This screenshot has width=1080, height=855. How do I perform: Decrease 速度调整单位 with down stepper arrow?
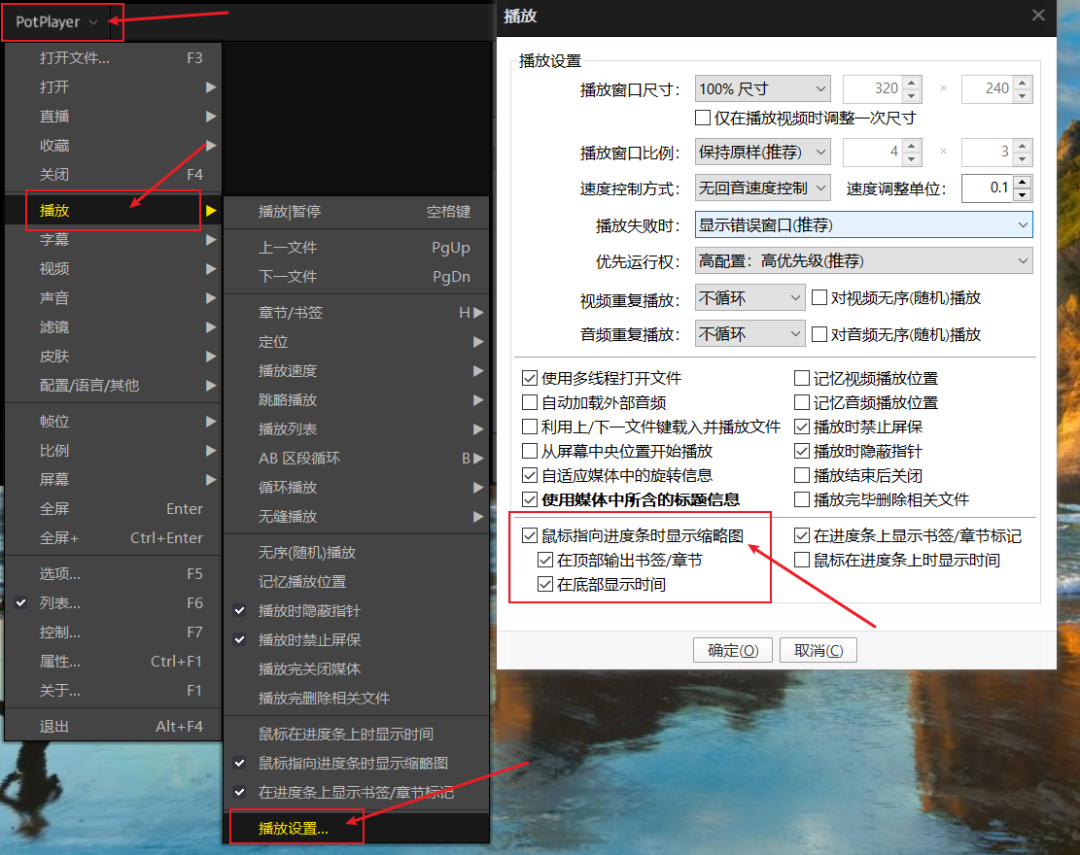pyautogui.click(x=1023, y=195)
